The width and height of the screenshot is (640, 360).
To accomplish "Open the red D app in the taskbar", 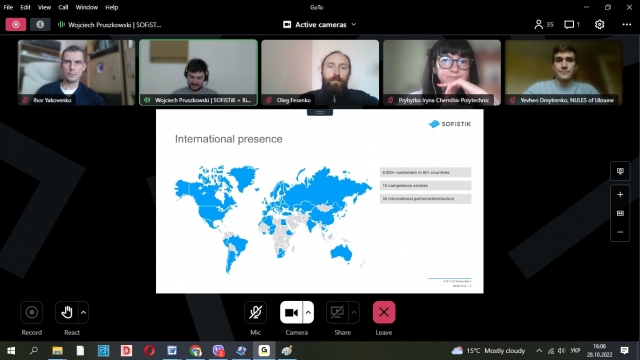I will [126, 351].
